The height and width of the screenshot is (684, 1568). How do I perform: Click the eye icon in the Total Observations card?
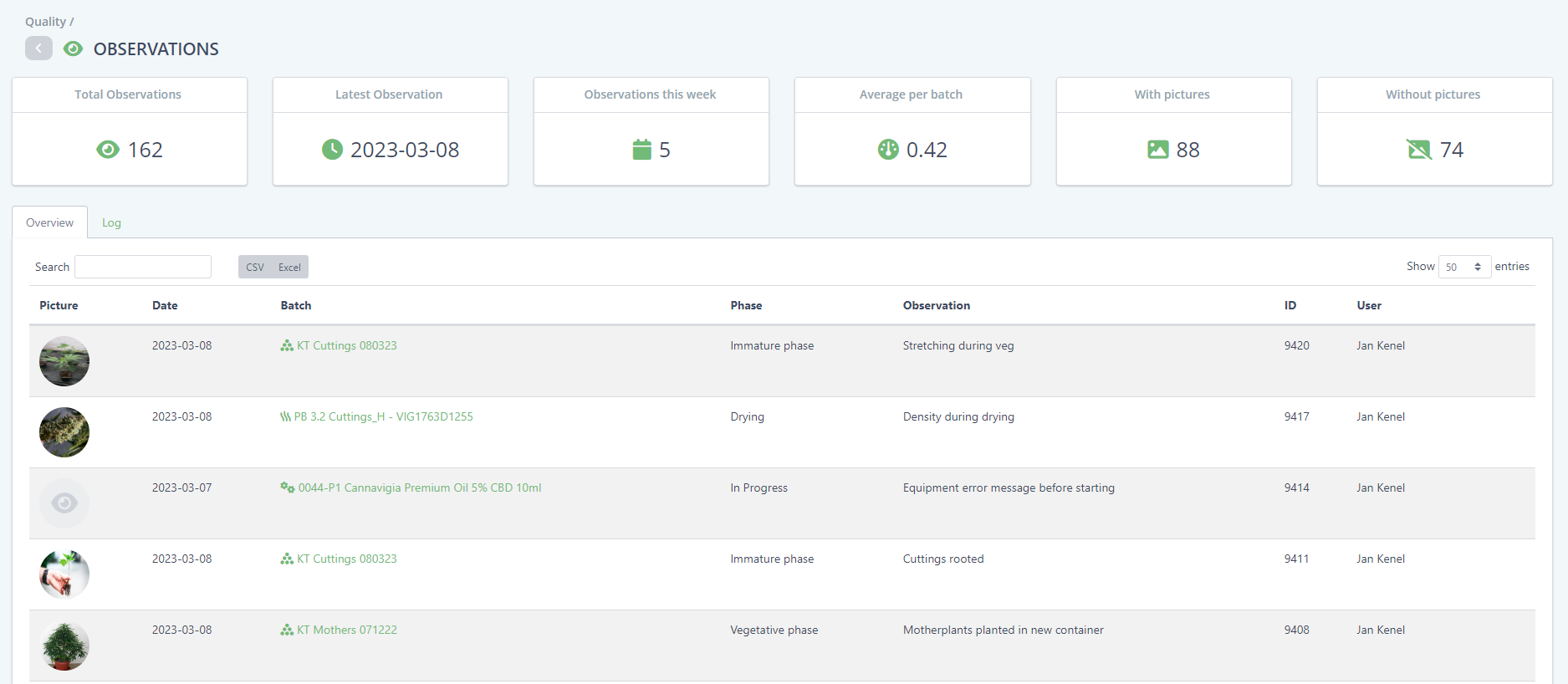coord(108,150)
